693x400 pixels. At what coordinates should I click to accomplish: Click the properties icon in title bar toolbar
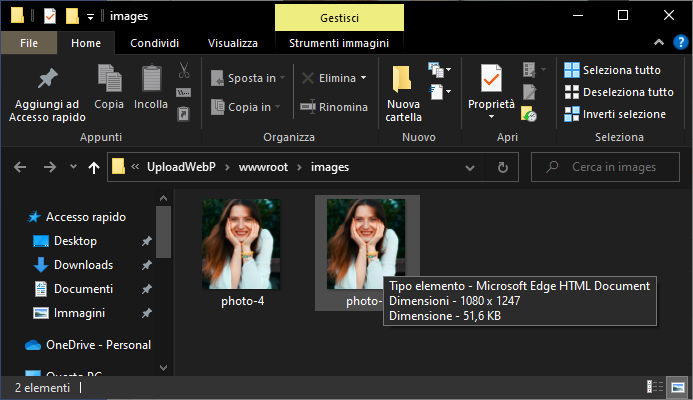(50, 16)
